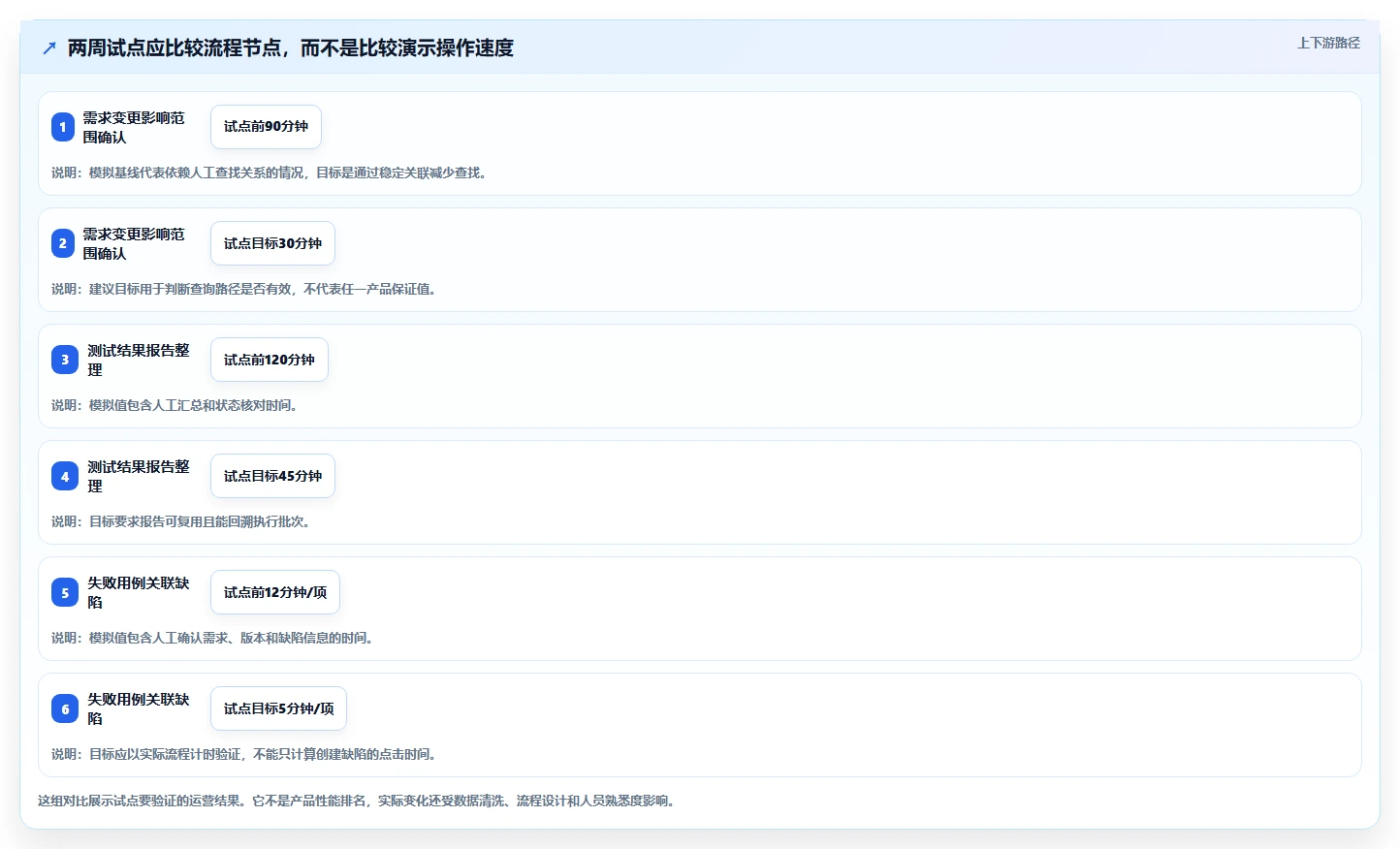This screenshot has height=849, width=1400.
Task: Click the 测试结果报告整理 title in step 4
Action: point(139,476)
